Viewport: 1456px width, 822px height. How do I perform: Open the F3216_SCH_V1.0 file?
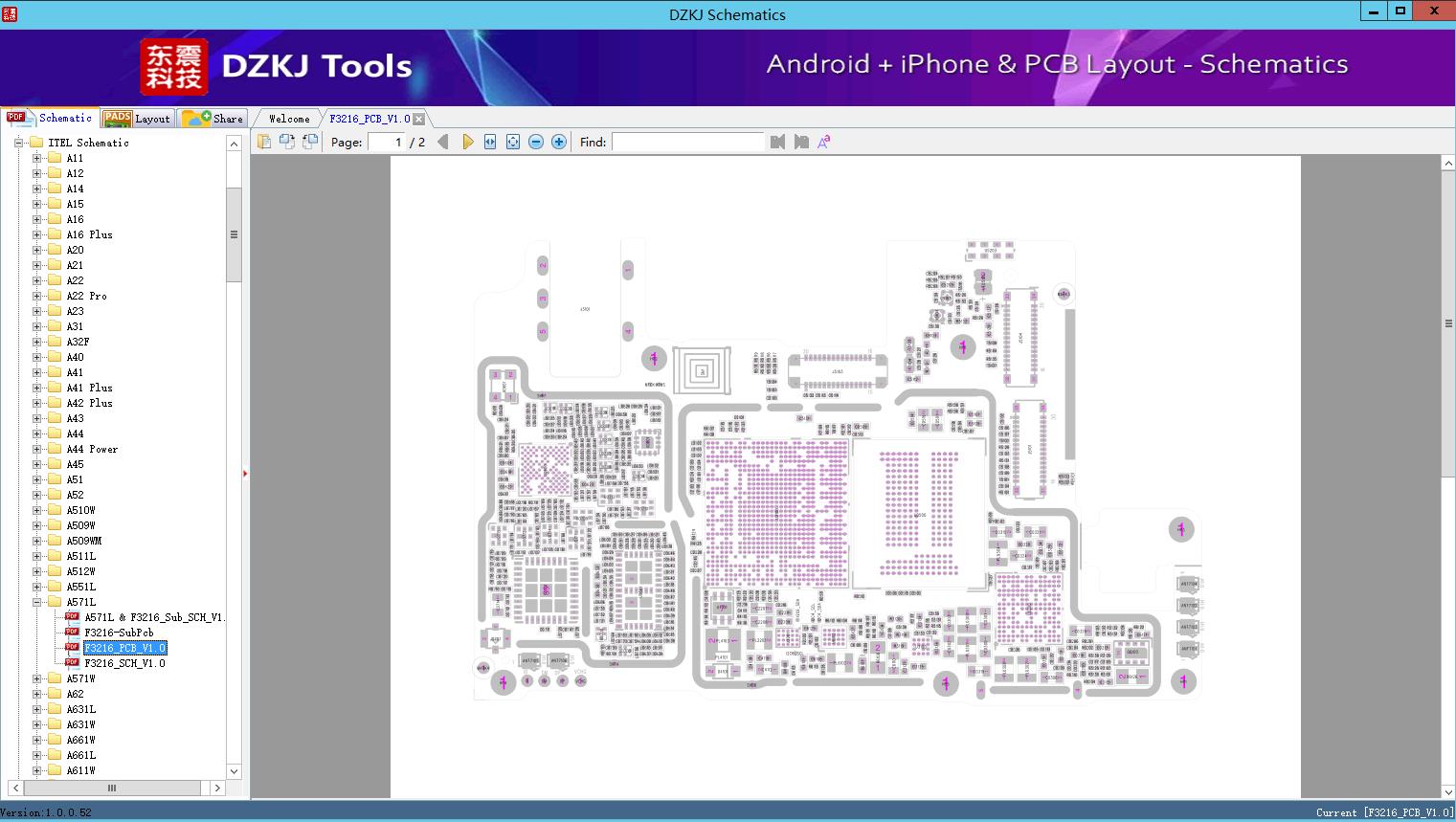coord(124,663)
